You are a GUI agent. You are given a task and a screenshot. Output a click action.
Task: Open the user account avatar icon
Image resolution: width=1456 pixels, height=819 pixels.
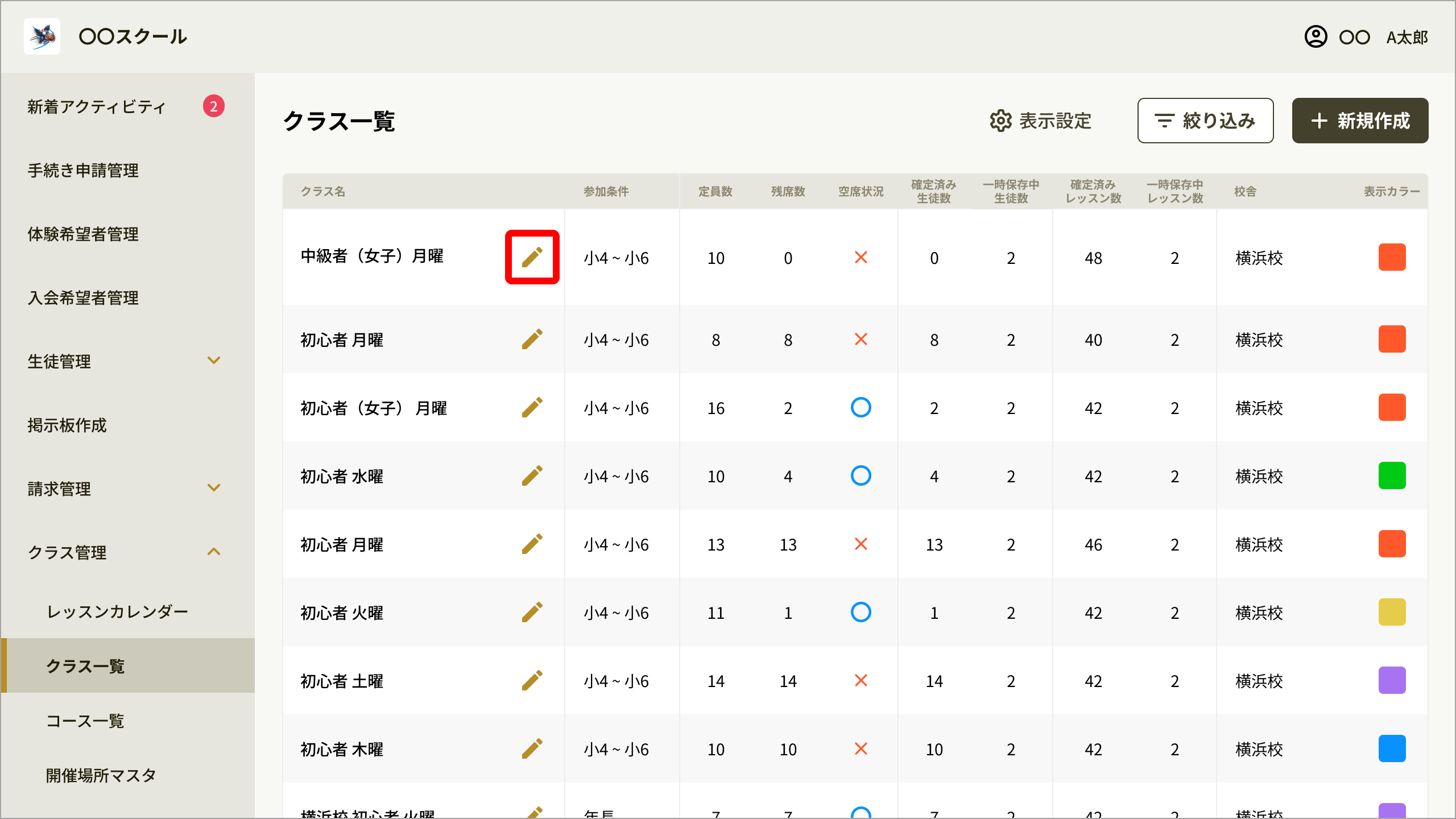pyautogui.click(x=1316, y=37)
